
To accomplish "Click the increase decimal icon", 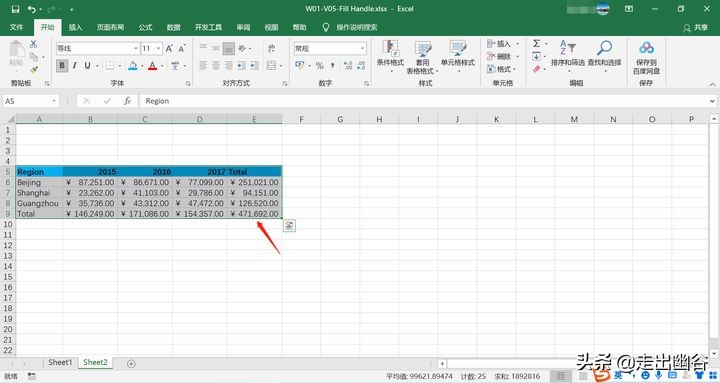I will [x=348, y=66].
